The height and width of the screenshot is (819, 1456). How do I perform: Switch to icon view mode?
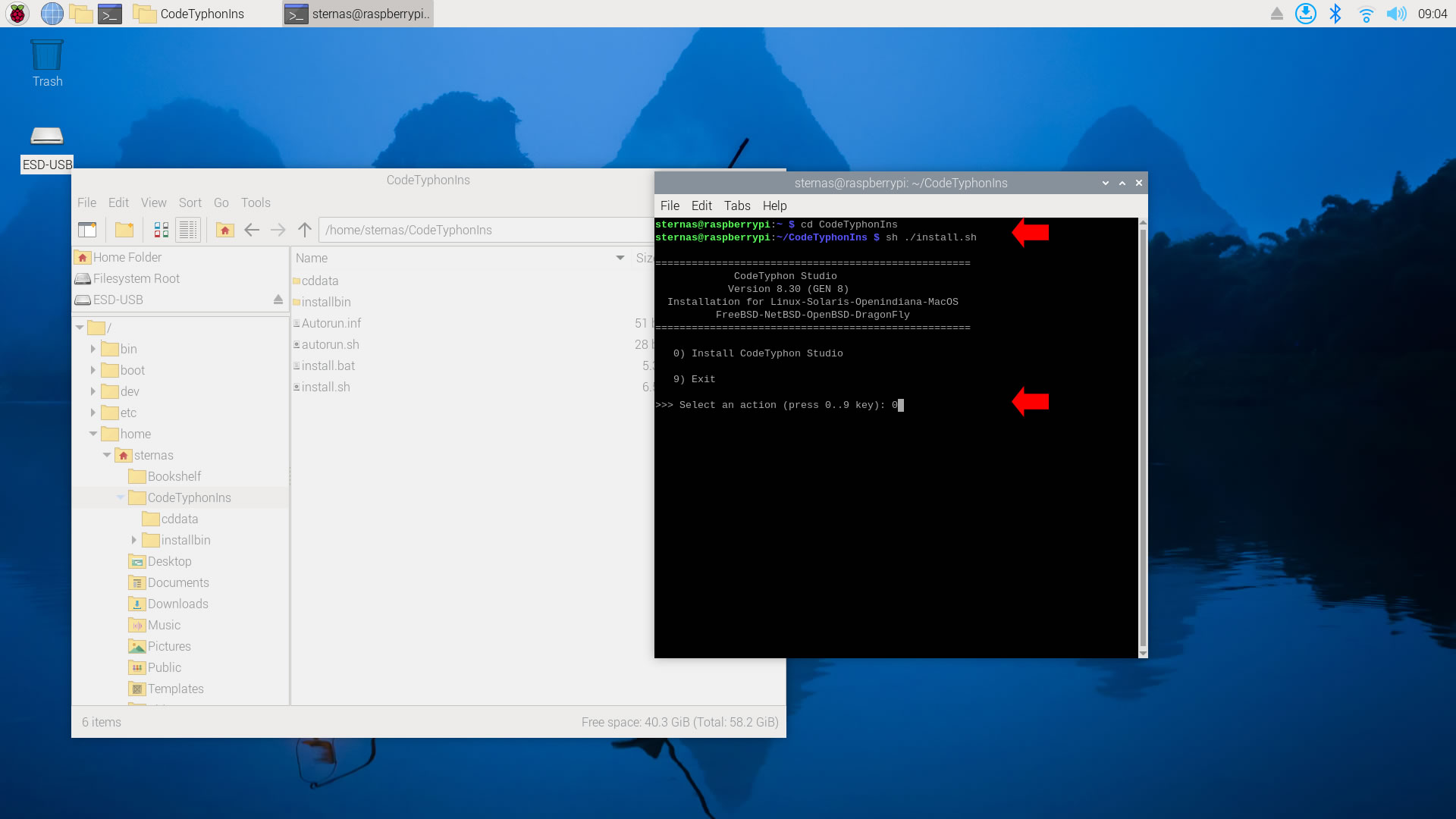[x=162, y=230]
